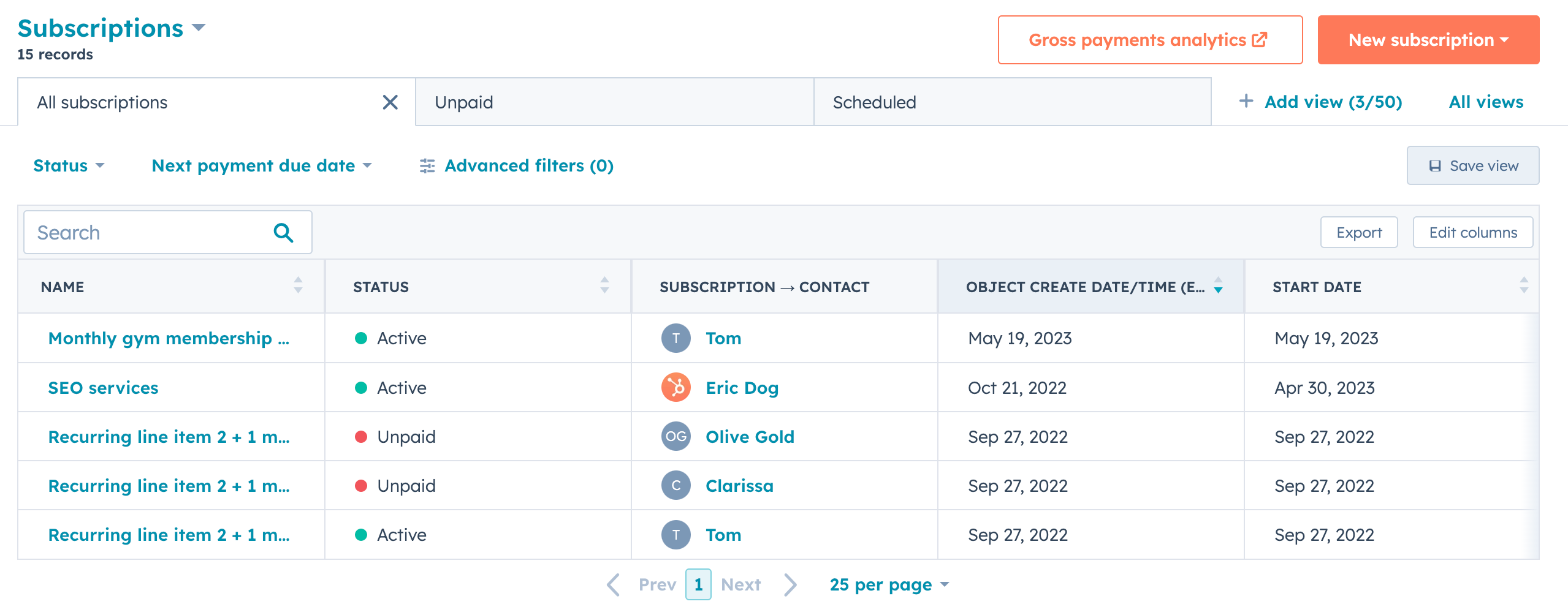Click the external link icon in Gross payments analytics

point(1258,39)
